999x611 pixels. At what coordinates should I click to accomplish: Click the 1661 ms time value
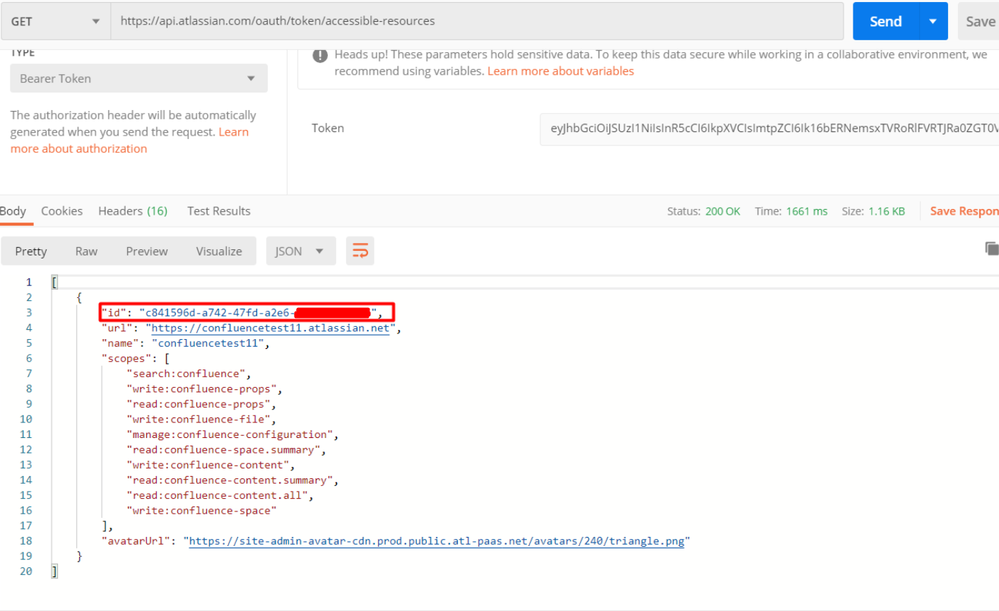807,211
